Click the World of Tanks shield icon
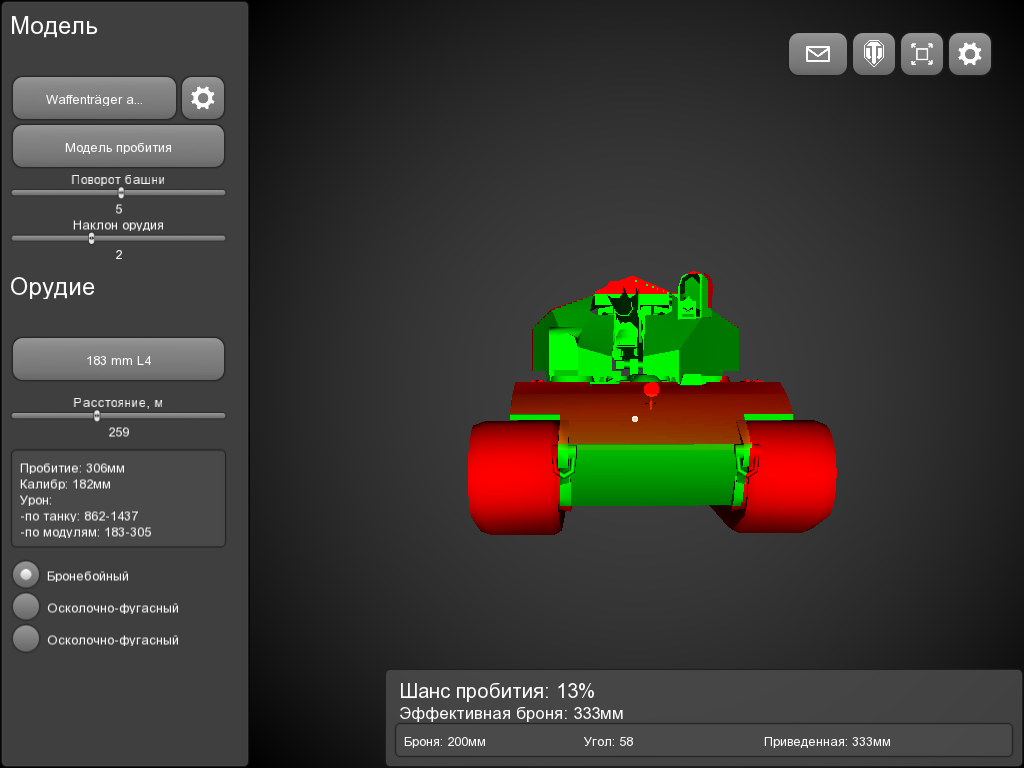Image resolution: width=1024 pixels, height=768 pixels. click(x=874, y=54)
